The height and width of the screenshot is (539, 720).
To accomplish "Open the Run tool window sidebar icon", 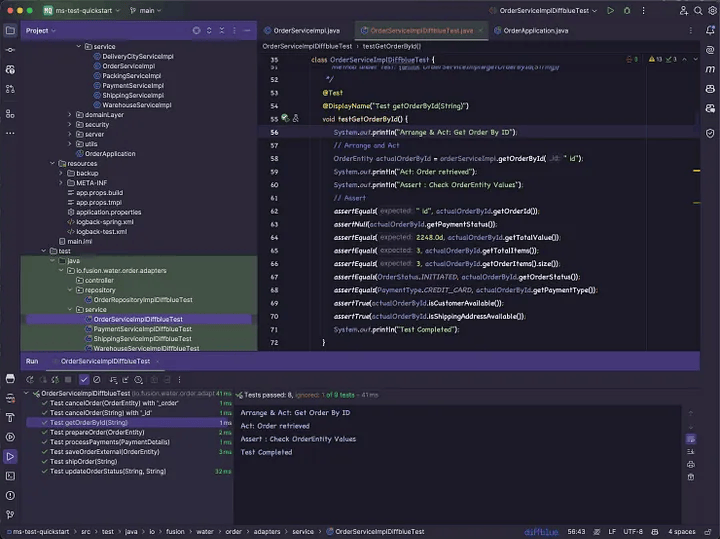I will click(x=10, y=456).
